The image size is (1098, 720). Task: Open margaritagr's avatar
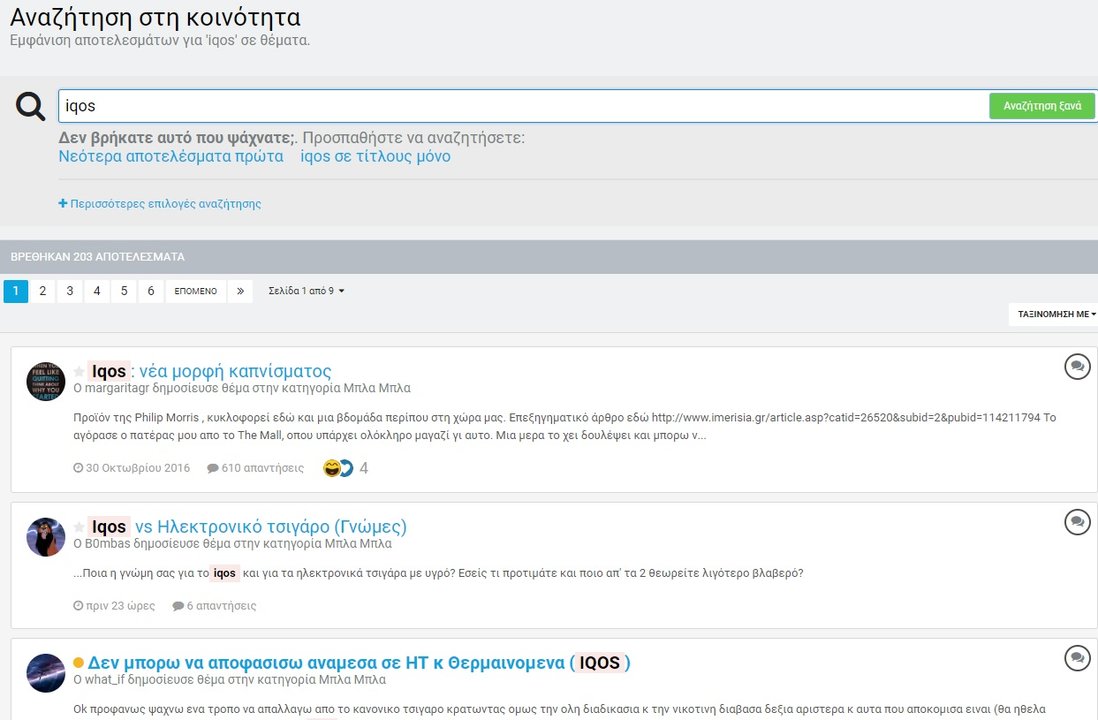point(46,382)
